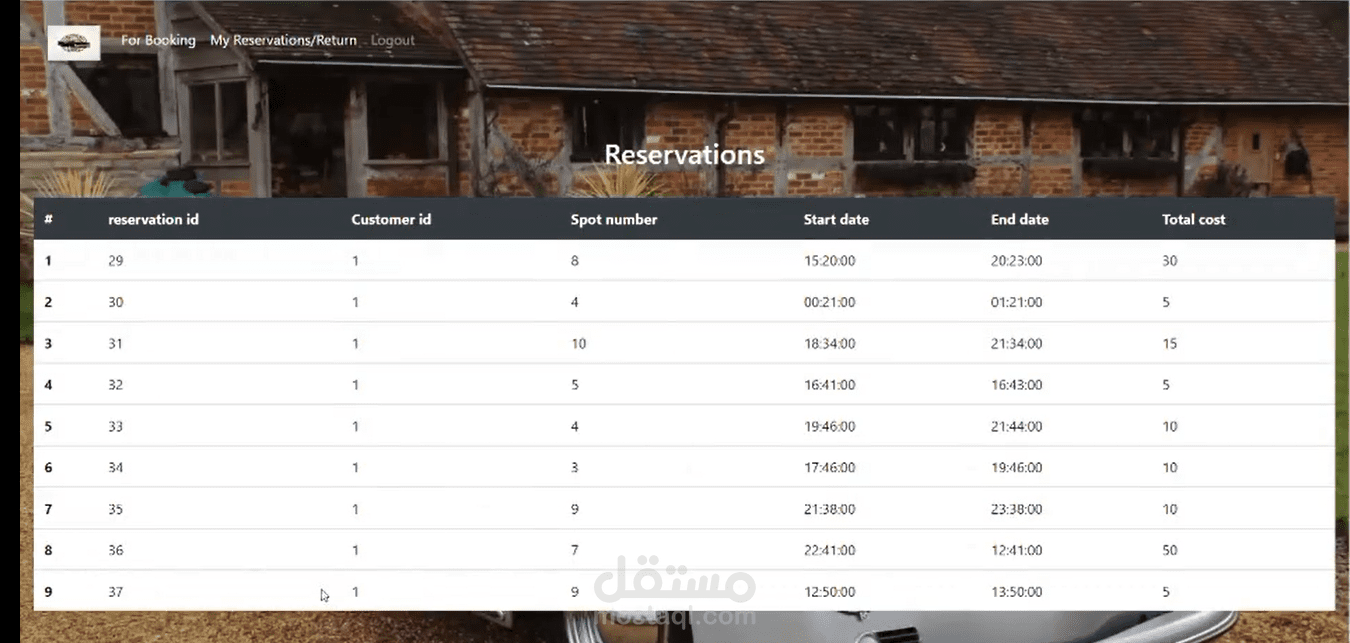Click start time 18:34:00
Image resolution: width=1350 pixels, height=643 pixels.
click(x=830, y=344)
